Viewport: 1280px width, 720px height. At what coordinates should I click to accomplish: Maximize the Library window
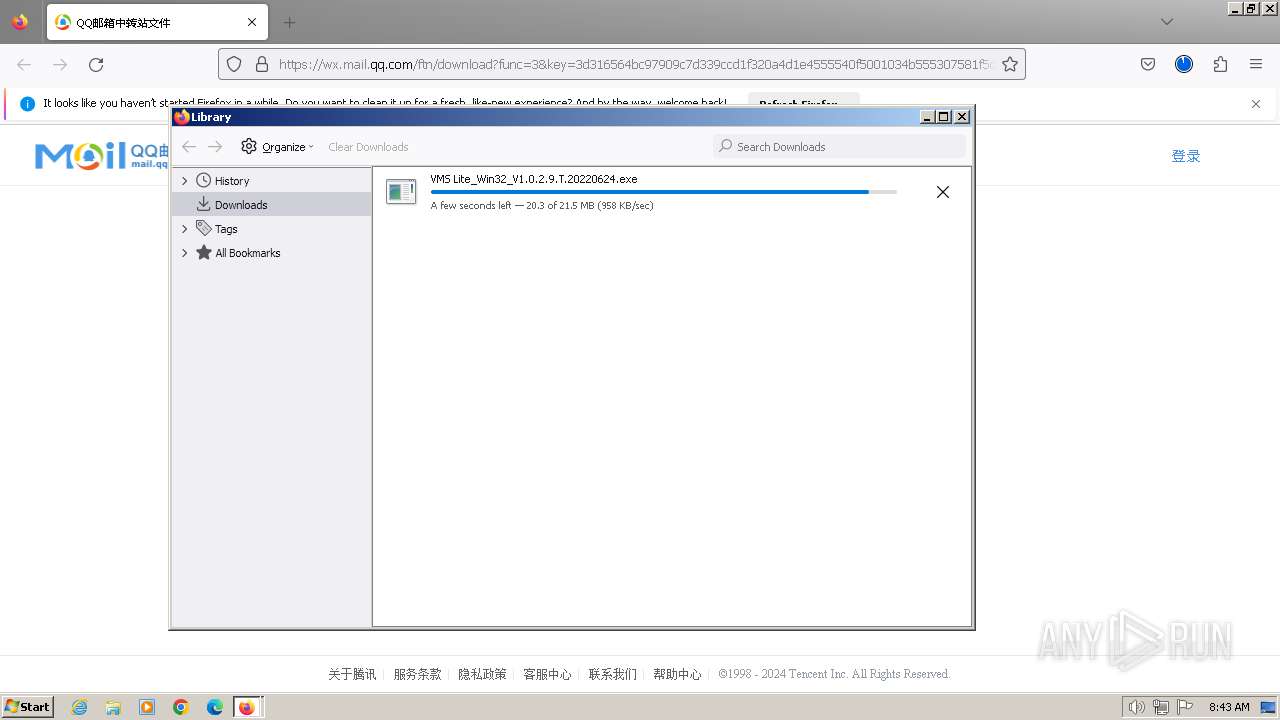[x=944, y=117]
